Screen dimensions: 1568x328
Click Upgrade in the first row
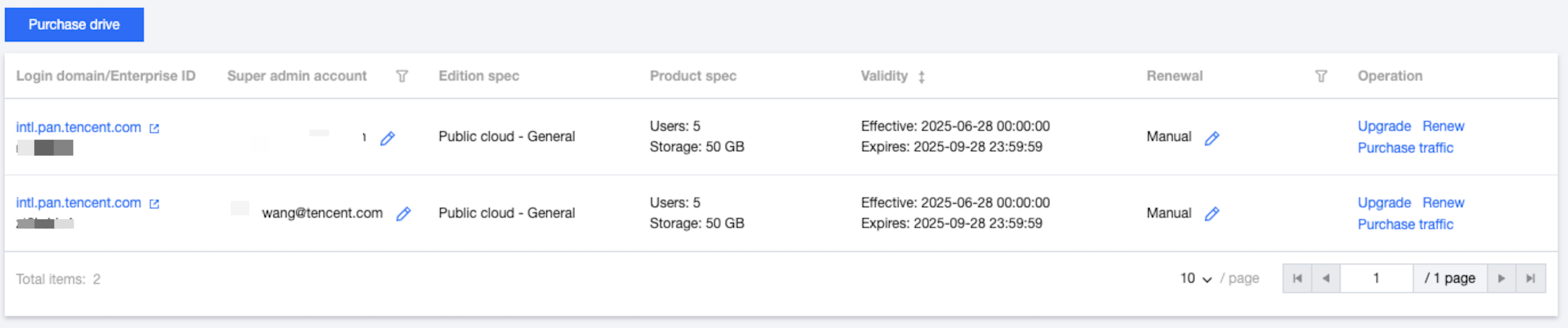point(1383,126)
